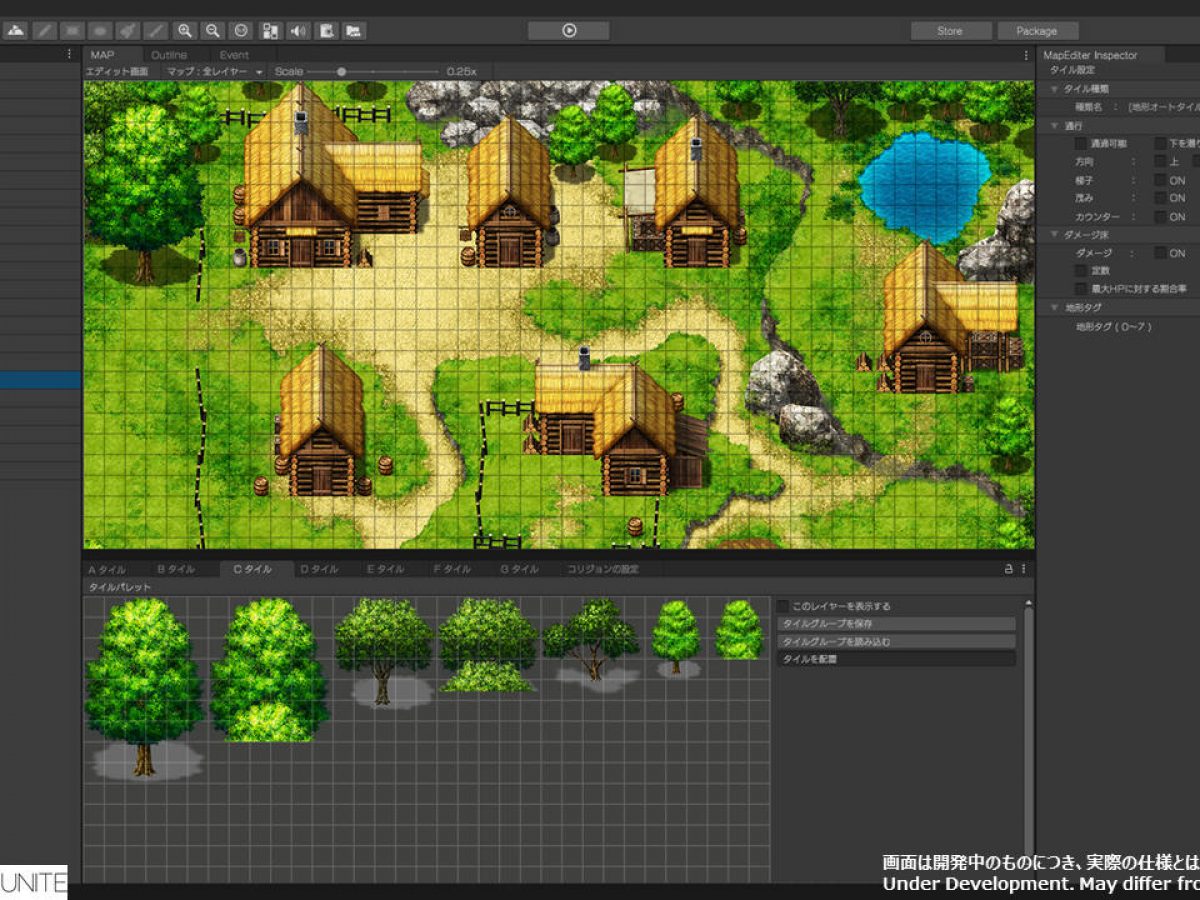Open the マップ:全レイヤー layer dropdown
The height and width of the screenshot is (900, 1200).
tap(215, 72)
